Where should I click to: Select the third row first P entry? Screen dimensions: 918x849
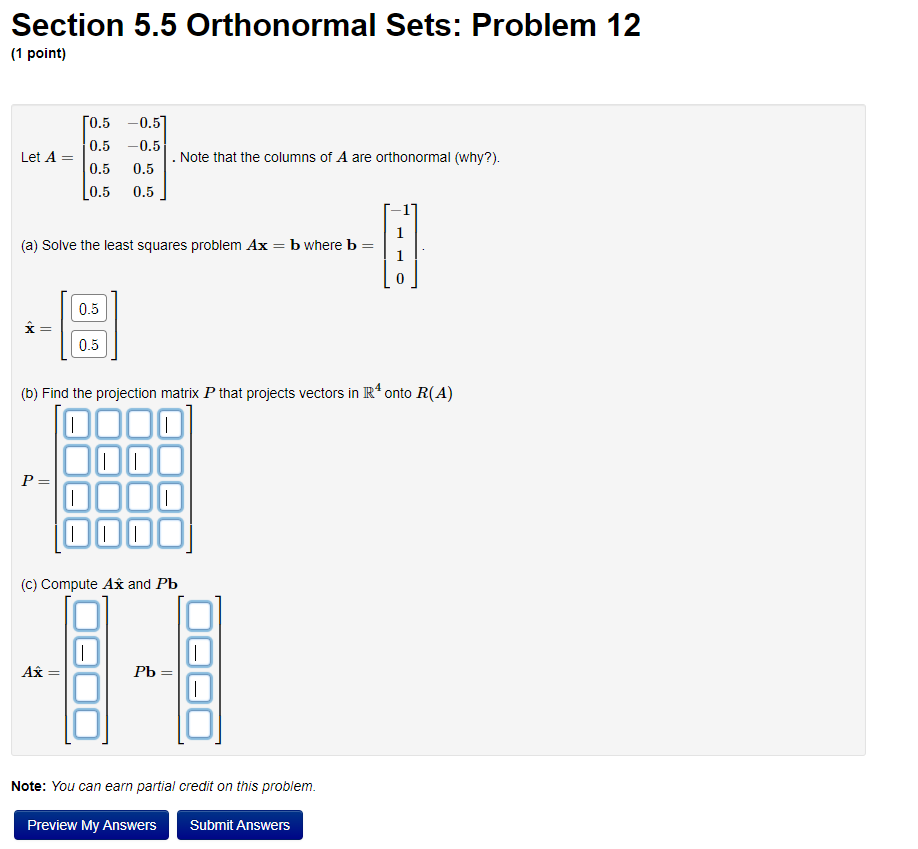click(77, 496)
